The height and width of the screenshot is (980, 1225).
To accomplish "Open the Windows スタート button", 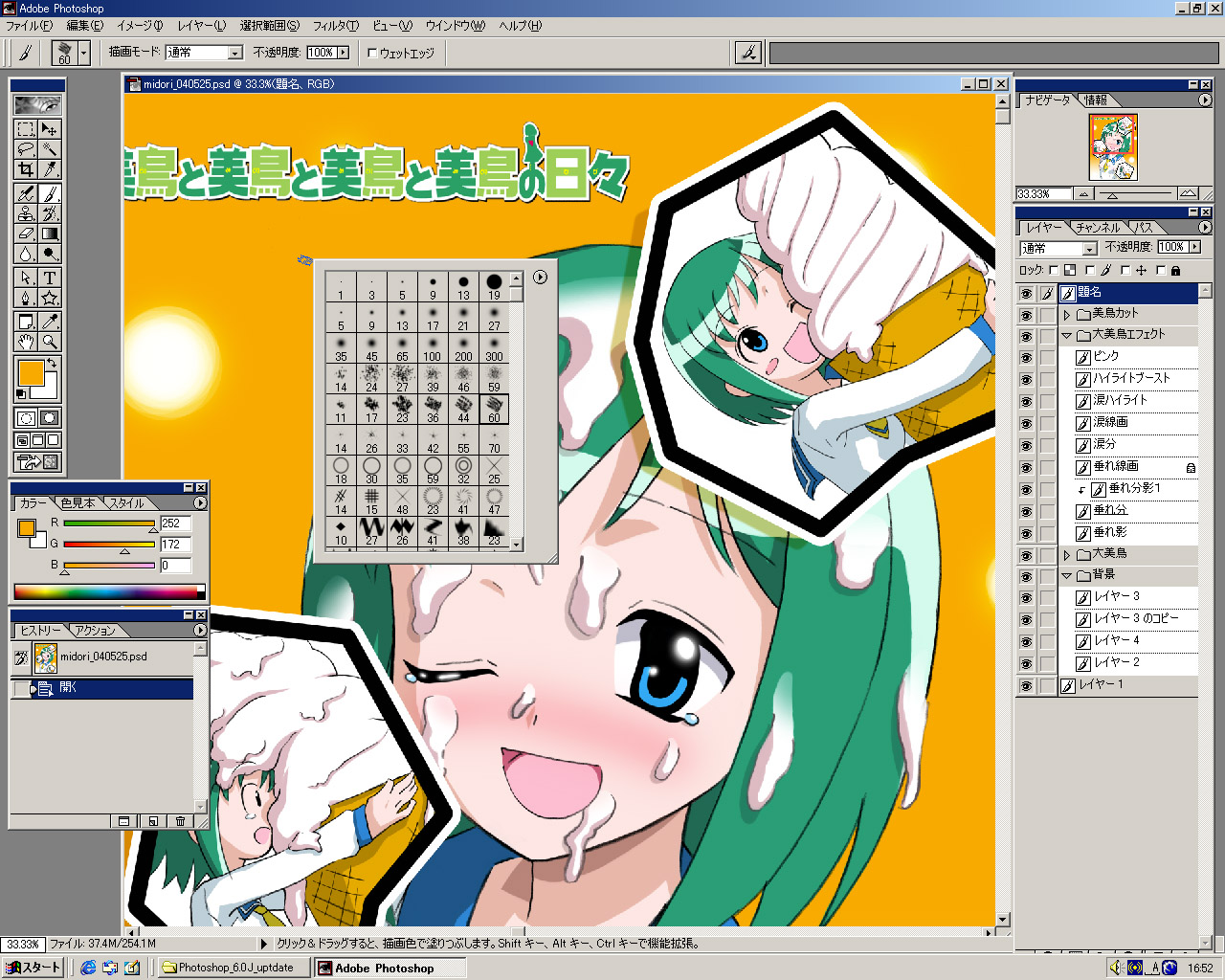I will (33, 968).
